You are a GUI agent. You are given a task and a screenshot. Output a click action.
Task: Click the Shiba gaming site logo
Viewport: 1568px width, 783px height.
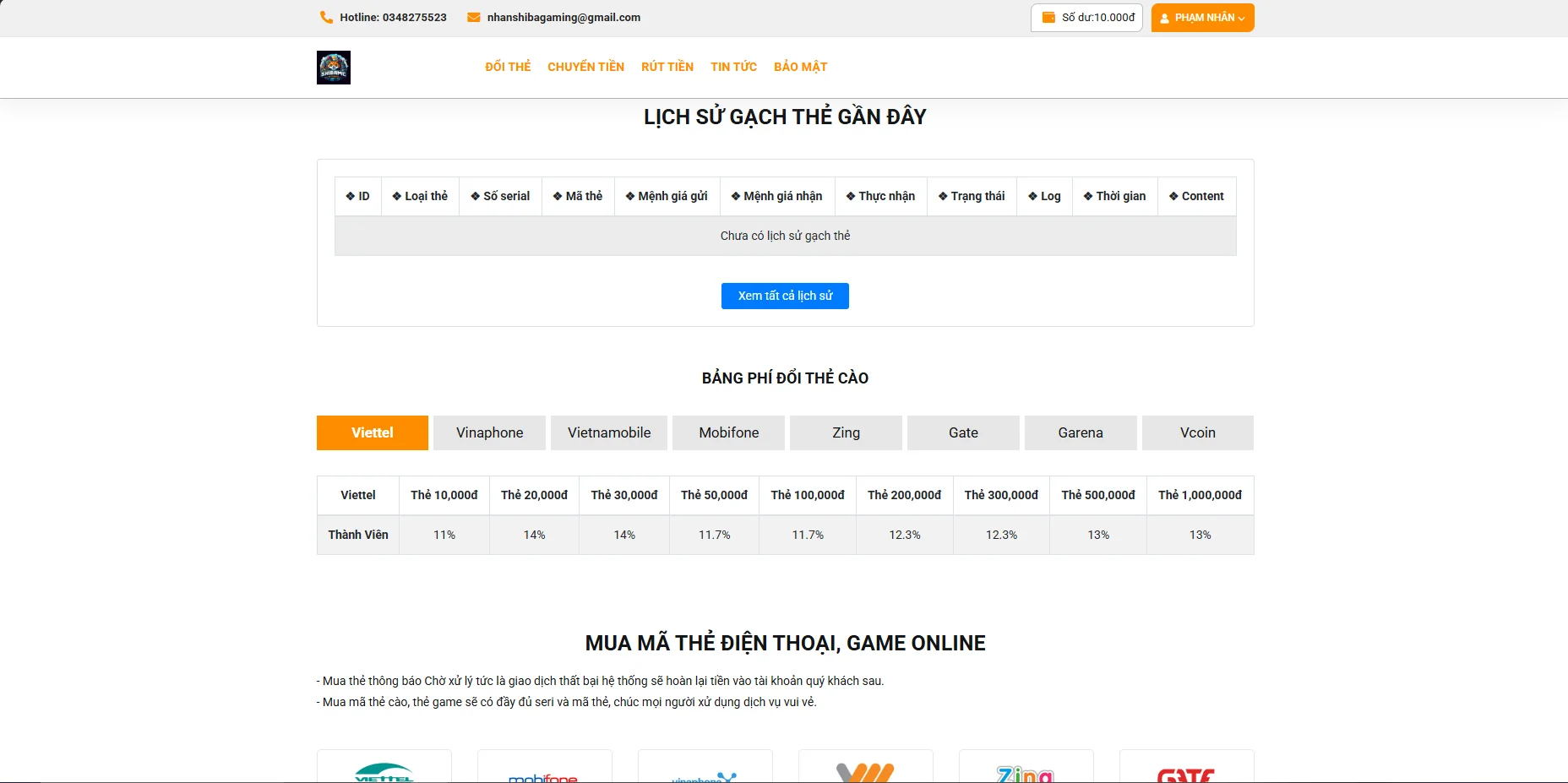pos(334,68)
